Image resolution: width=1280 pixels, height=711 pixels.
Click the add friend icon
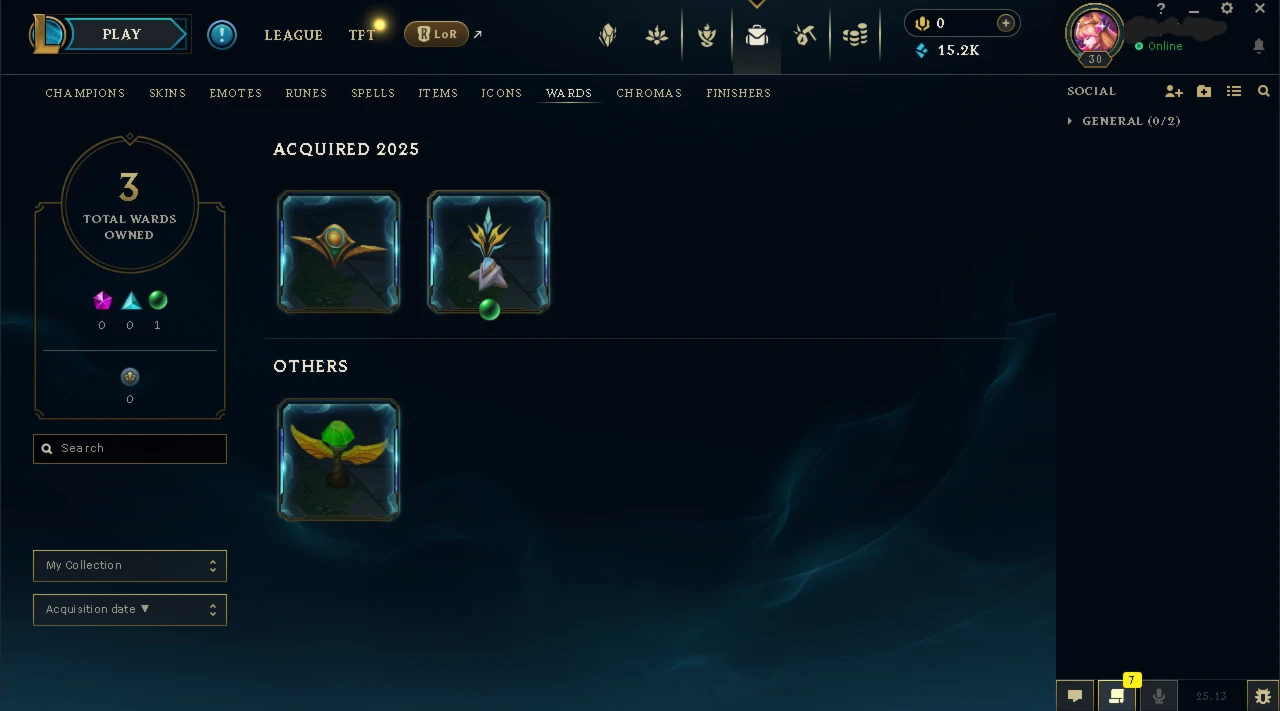[1174, 91]
